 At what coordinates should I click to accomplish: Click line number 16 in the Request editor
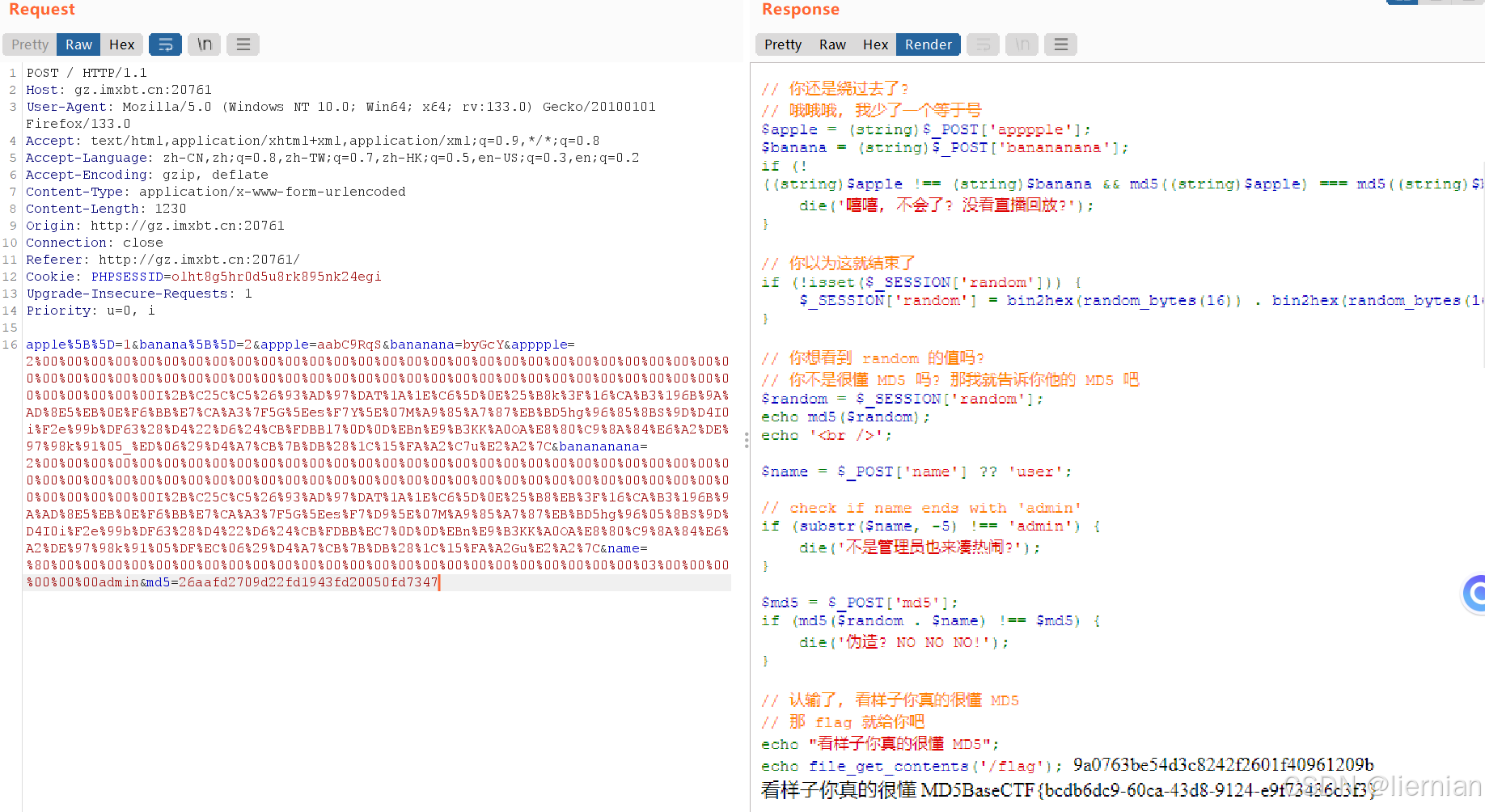[10, 344]
